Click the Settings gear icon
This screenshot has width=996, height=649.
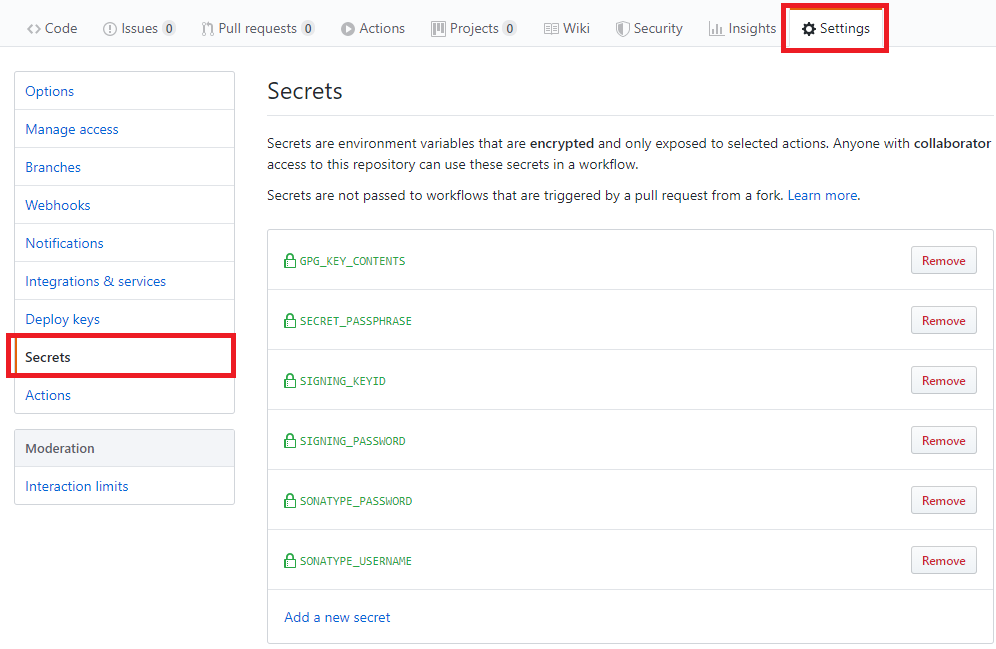808,28
